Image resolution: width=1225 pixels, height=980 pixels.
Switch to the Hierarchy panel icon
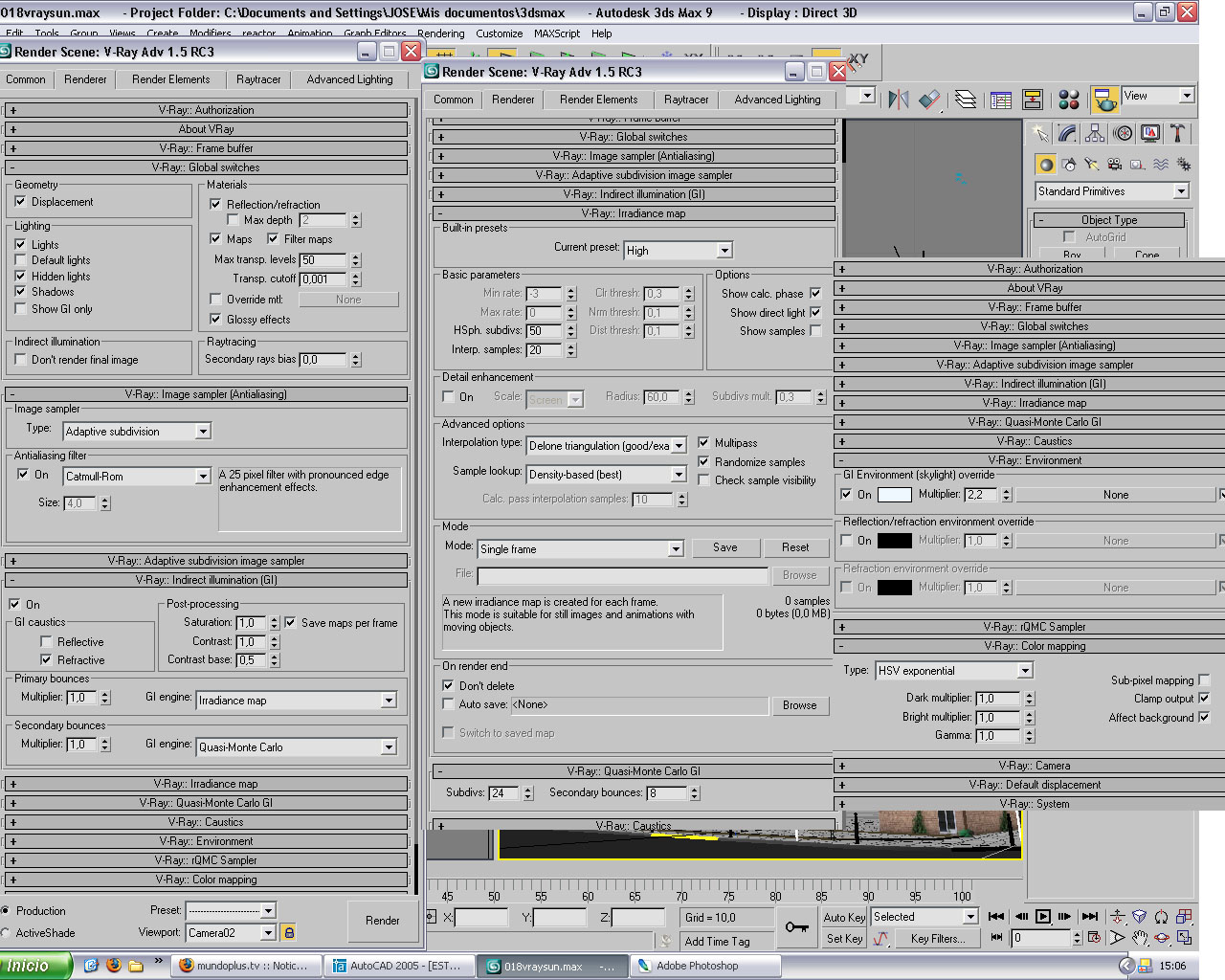tap(1095, 133)
